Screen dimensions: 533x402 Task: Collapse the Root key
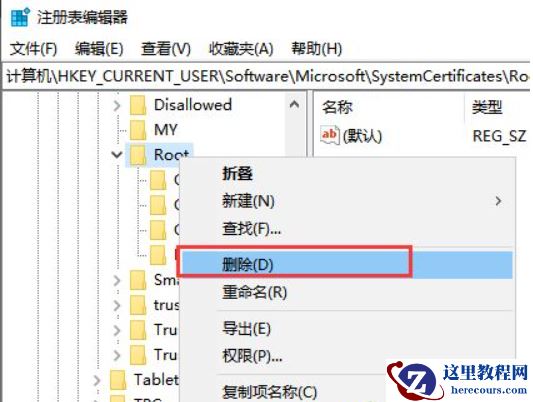[117, 155]
